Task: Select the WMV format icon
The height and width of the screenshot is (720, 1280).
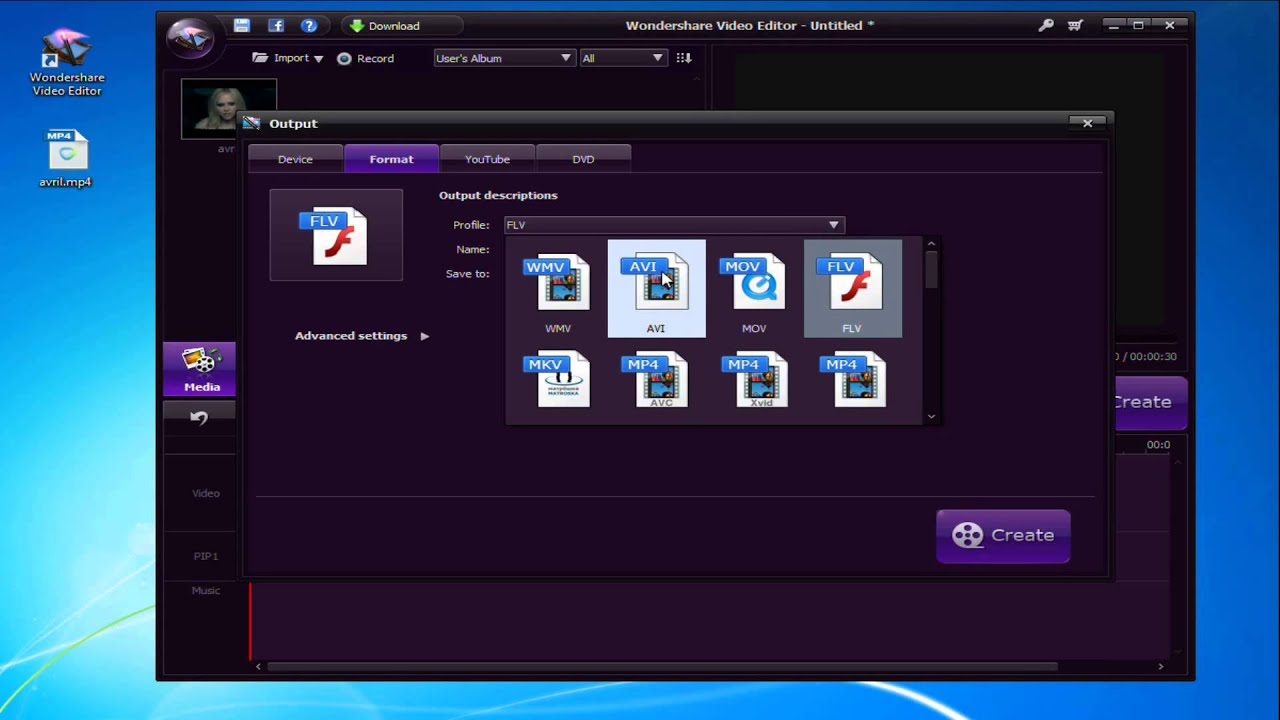Action: 558,288
